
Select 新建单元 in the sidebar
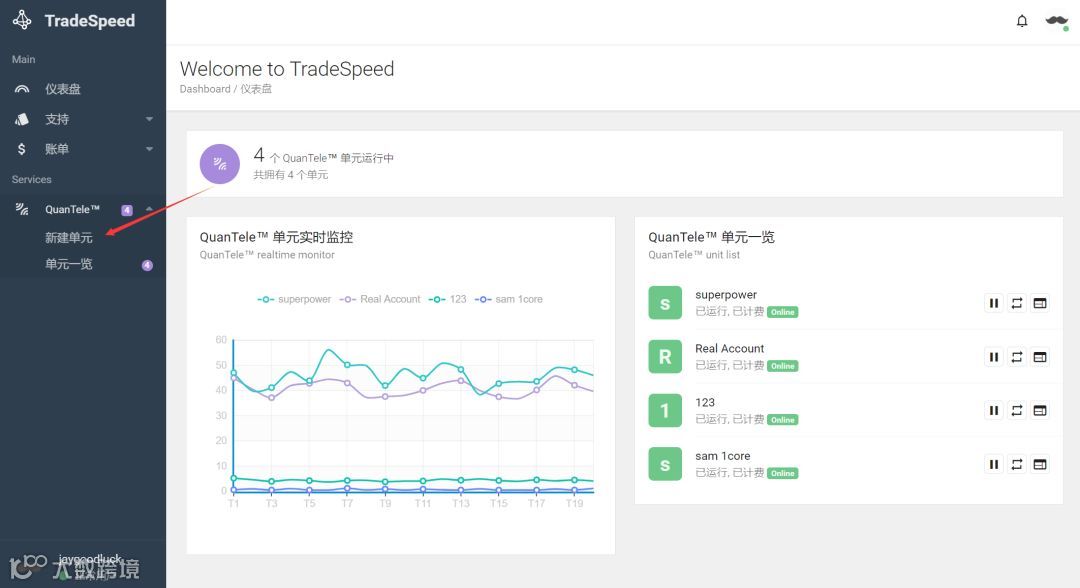coord(68,238)
